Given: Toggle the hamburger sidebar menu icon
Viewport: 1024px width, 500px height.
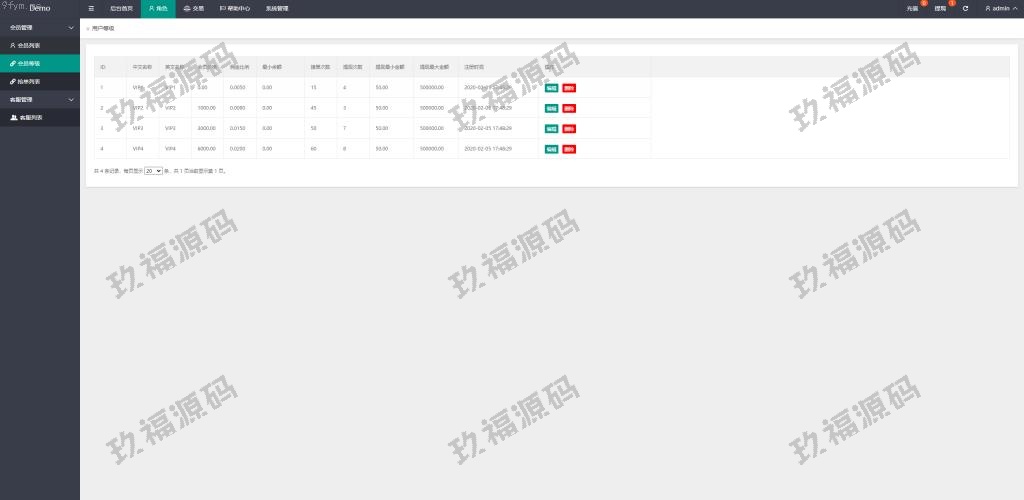Looking at the screenshot, I should [91, 8].
